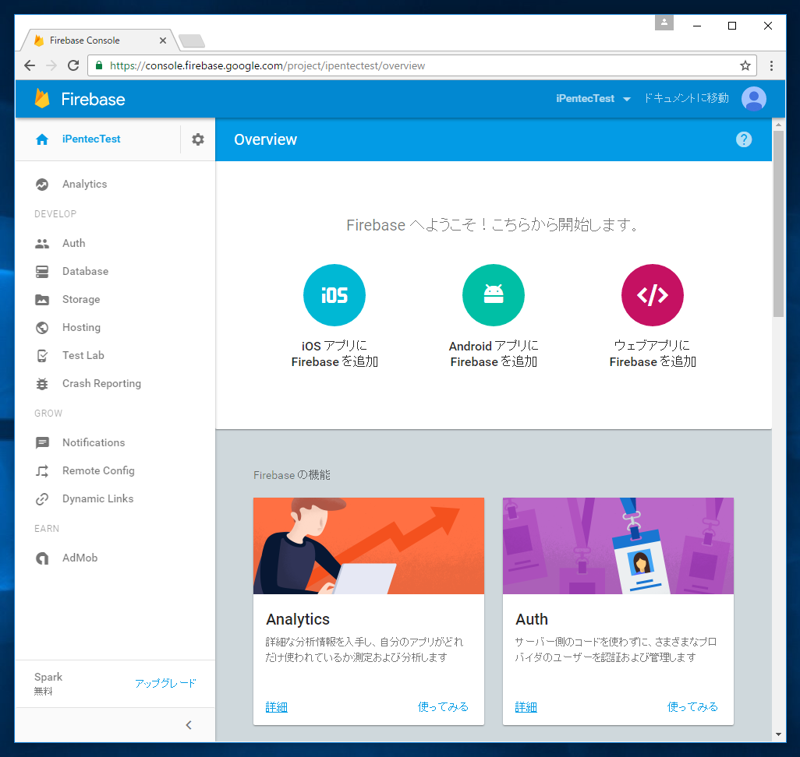Open the Chrome three-dot menu
The width and height of the screenshot is (800, 757).
(771, 65)
